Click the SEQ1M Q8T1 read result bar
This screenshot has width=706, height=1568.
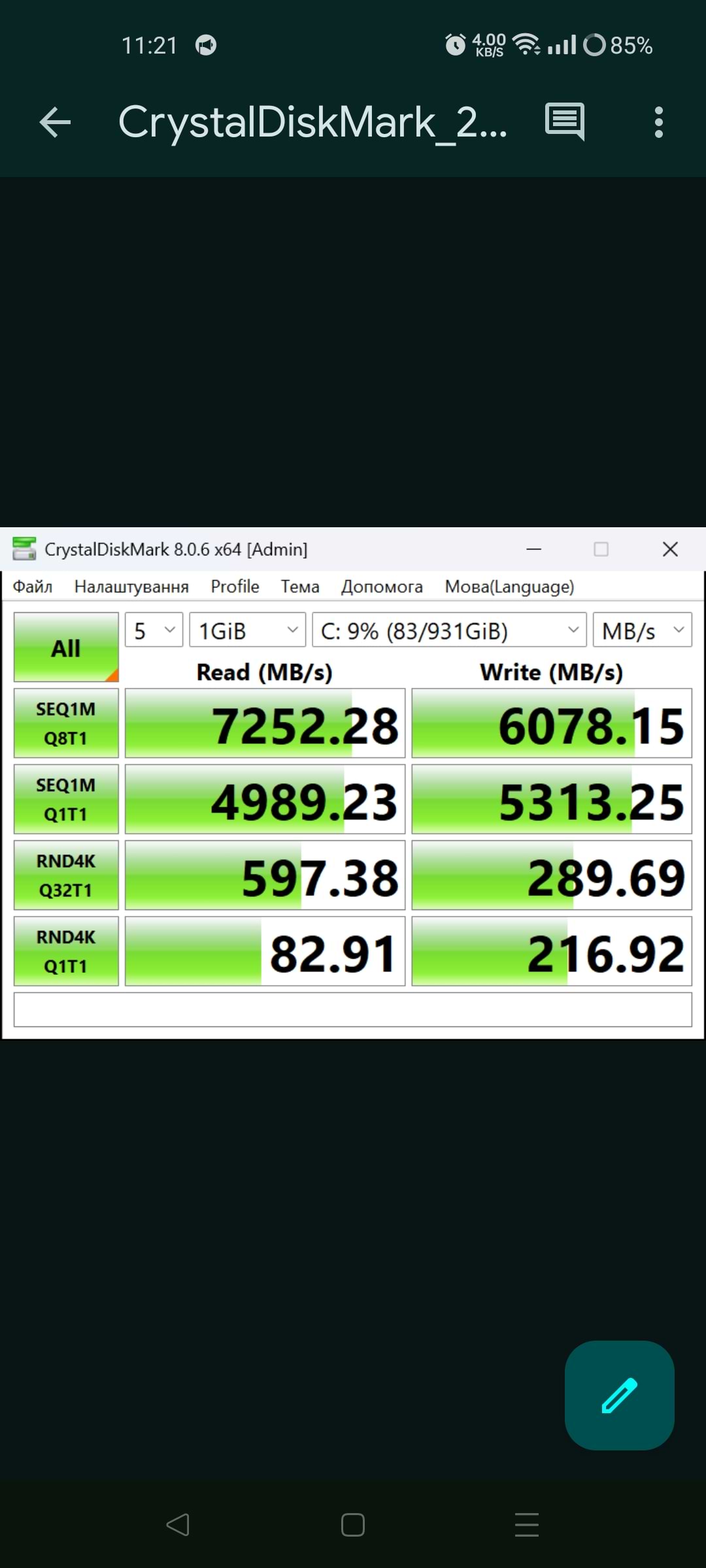coord(265,724)
